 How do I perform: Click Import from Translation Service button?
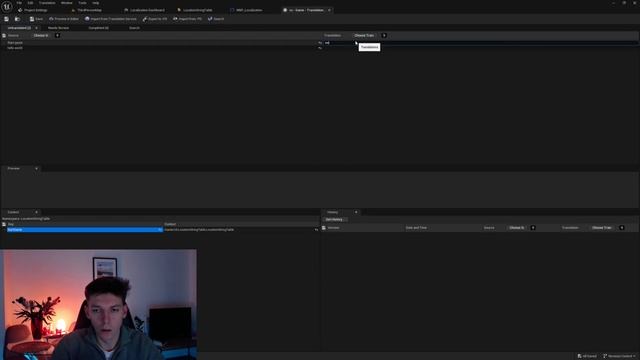click(111, 19)
